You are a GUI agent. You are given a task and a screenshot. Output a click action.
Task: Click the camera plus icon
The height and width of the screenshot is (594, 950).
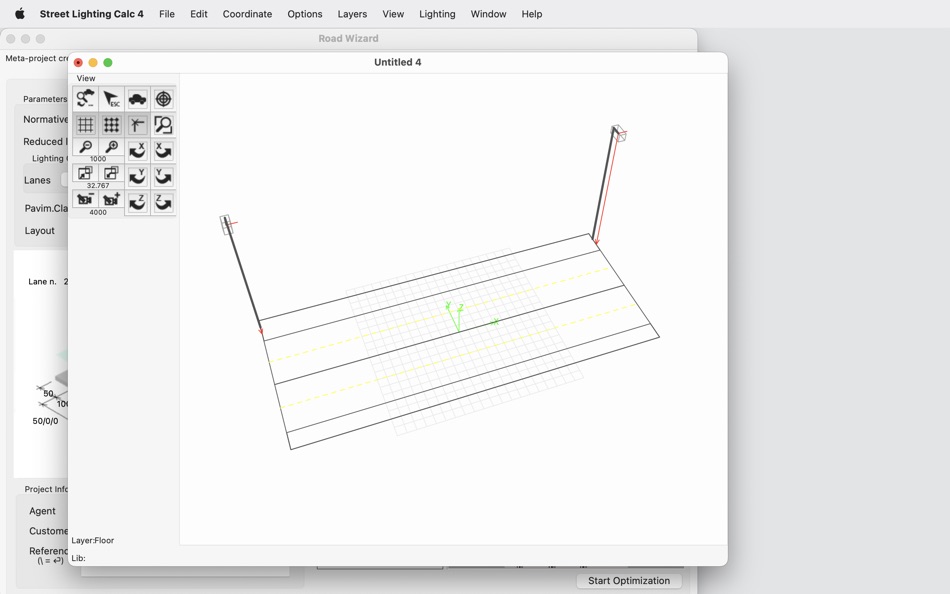point(111,199)
